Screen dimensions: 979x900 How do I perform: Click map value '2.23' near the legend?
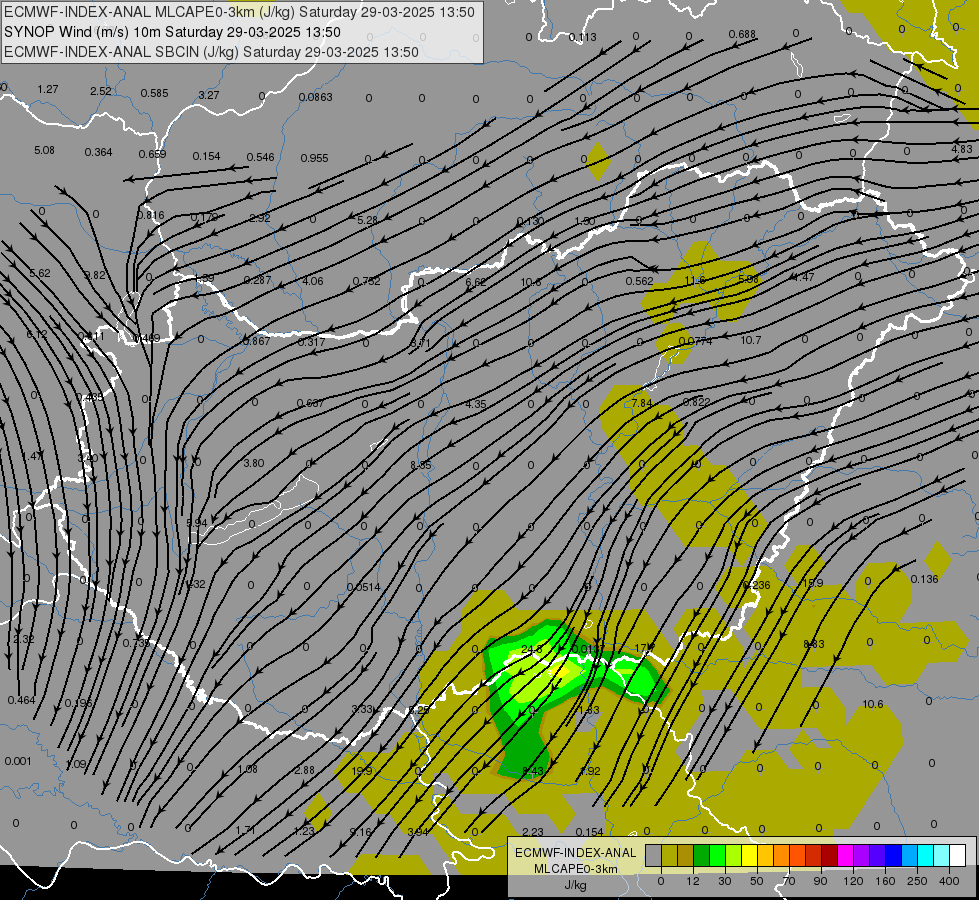[533, 832]
